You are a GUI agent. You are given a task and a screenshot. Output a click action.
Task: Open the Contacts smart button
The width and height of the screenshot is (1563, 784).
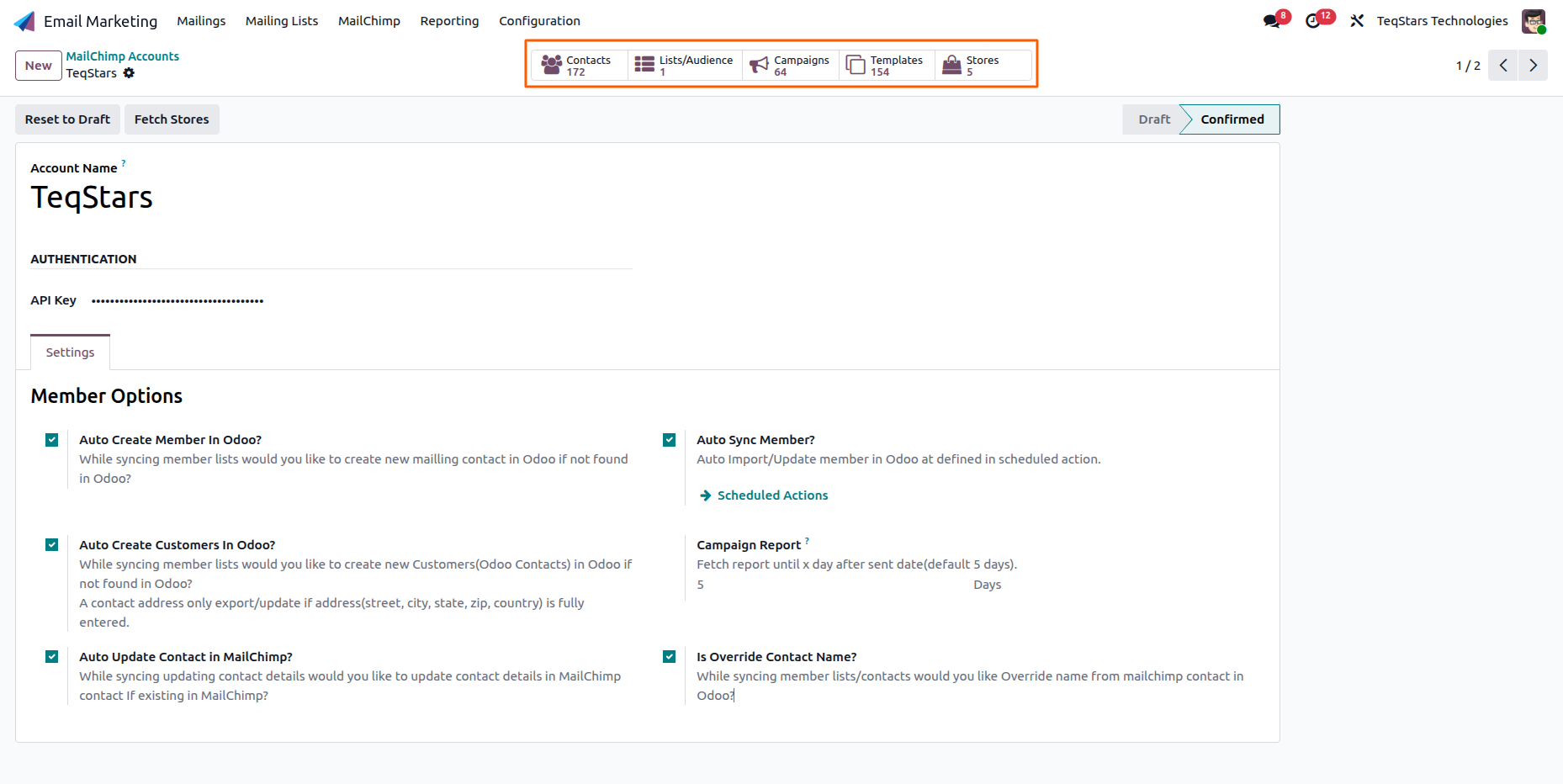pyautogui.click(x=580, y=65)
